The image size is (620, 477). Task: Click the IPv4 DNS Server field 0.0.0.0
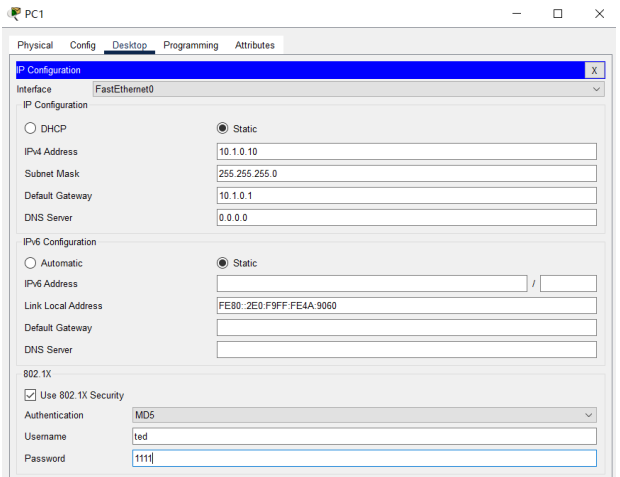[x=406, y=218]
